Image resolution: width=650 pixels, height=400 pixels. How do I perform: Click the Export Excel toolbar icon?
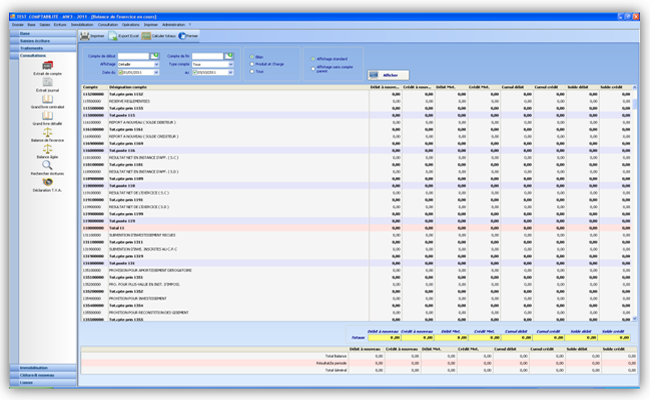click(113, 36)
